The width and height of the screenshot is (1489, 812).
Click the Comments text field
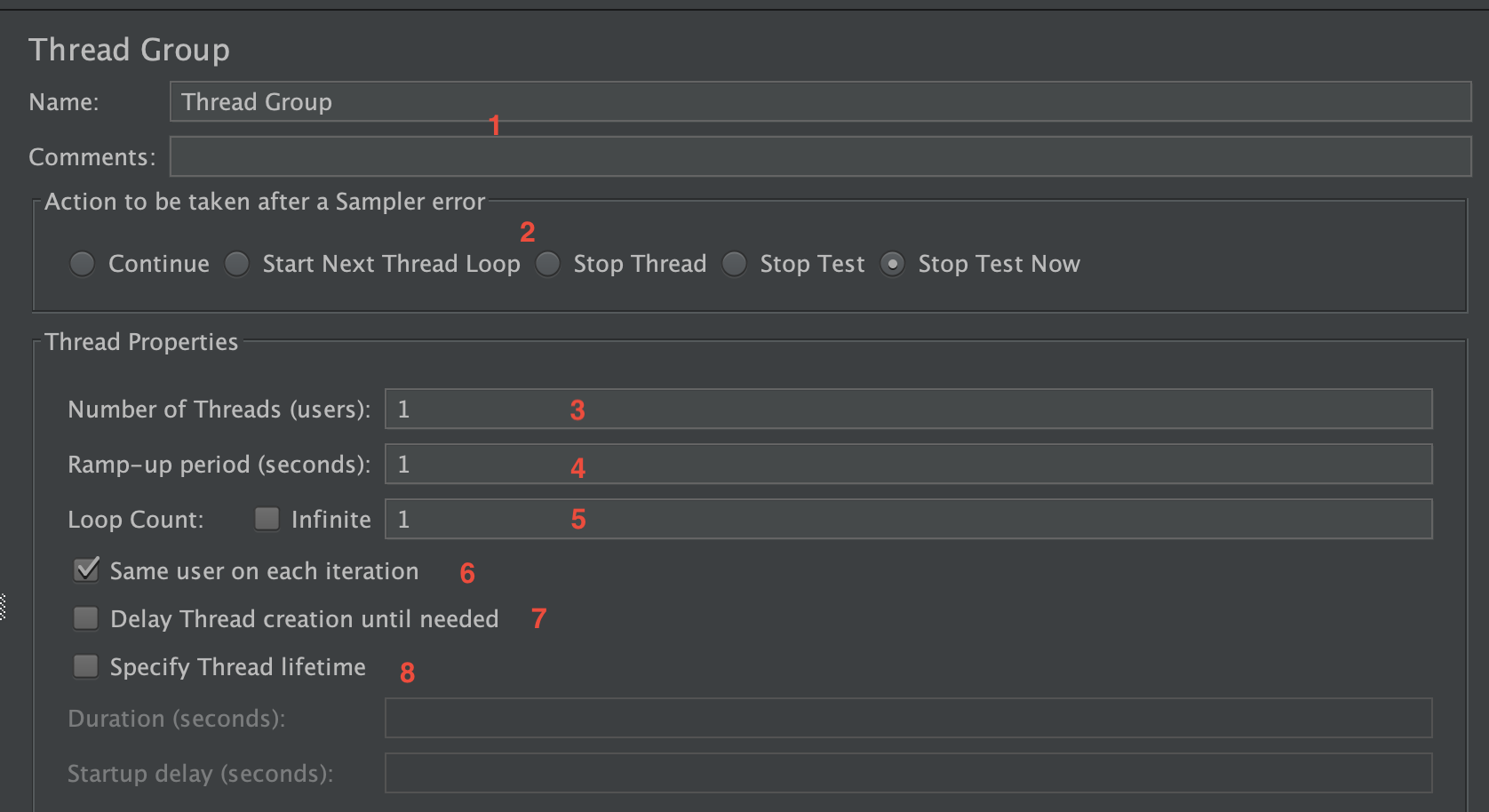(x=819, y=157)
